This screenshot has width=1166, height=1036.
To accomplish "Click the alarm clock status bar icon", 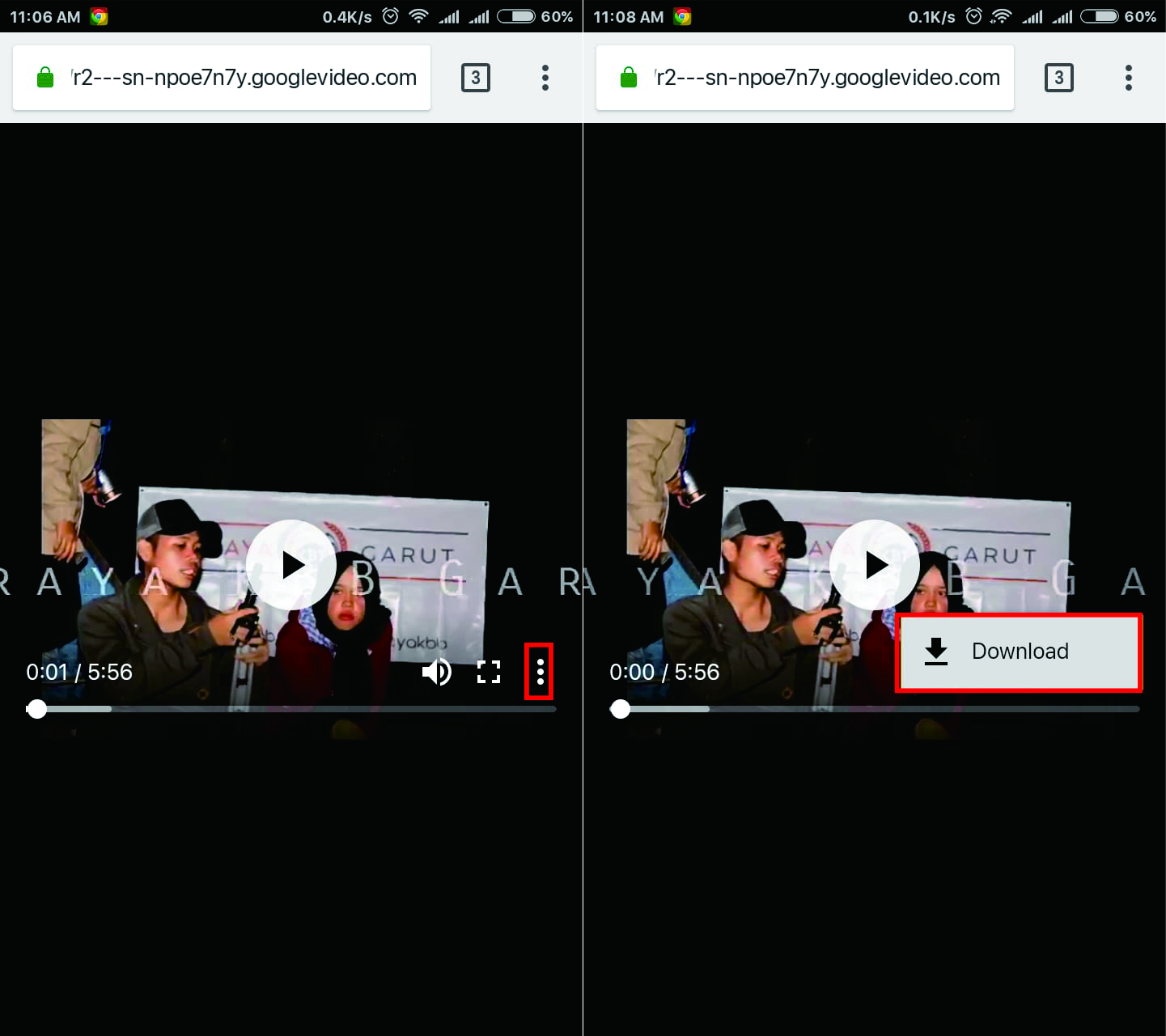I will pos(390,15).
